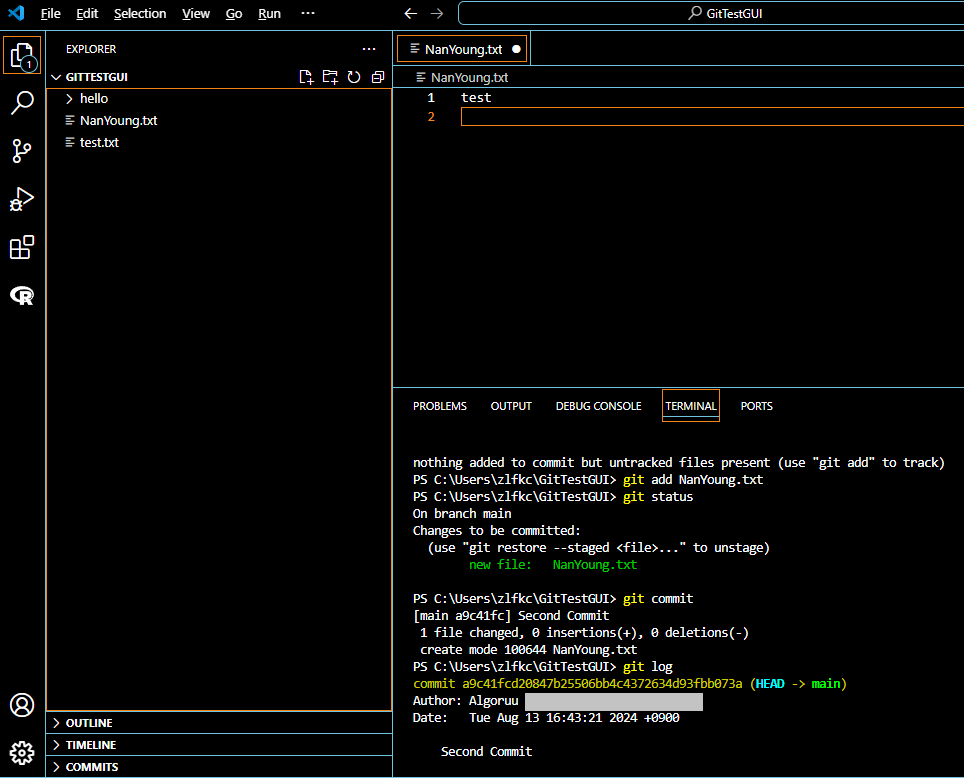Switch to the PROBLEMS panel tab
Screen dimensions: 964x778
tap(440, 406)
